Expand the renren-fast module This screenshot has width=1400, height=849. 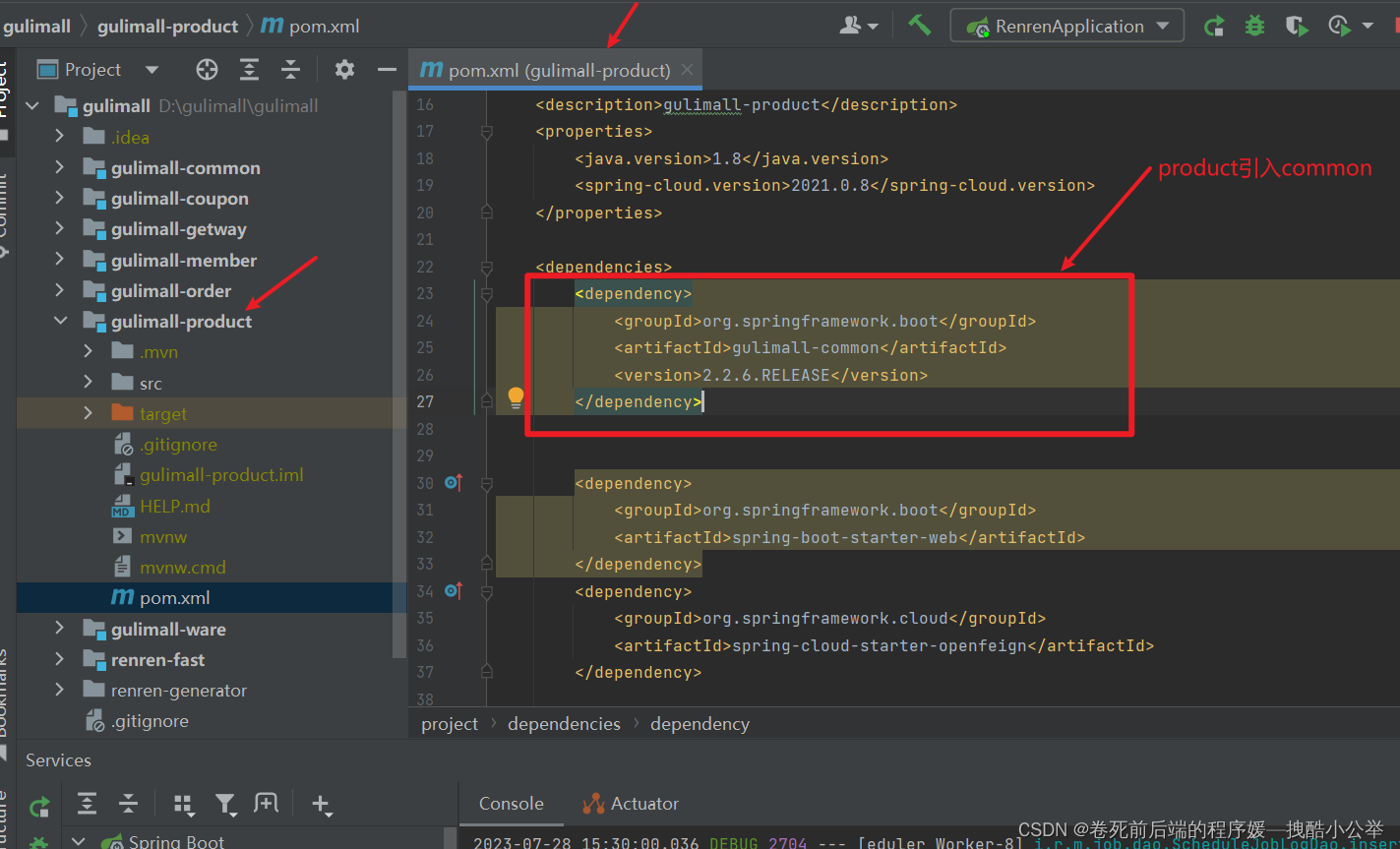coord(60,659)
